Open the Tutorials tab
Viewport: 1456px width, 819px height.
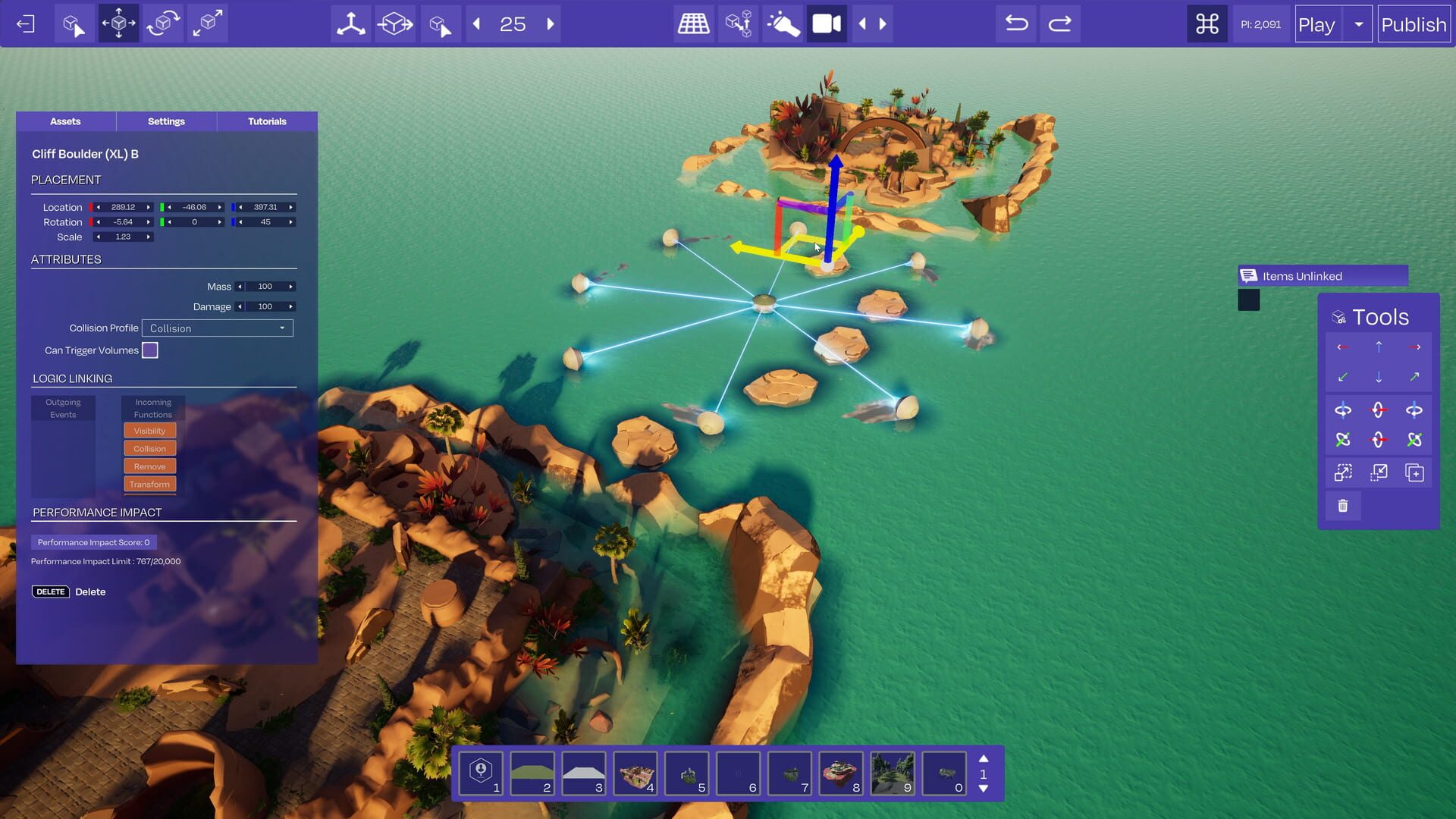(x=267, y=121)
